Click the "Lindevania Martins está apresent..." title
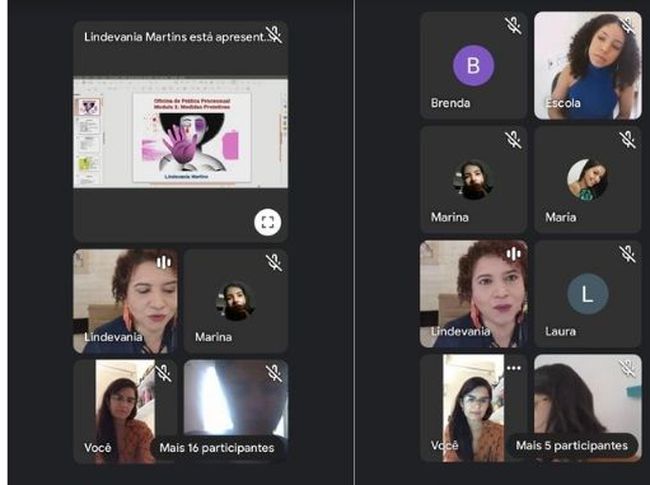The image size is (650, 485). 175,36
